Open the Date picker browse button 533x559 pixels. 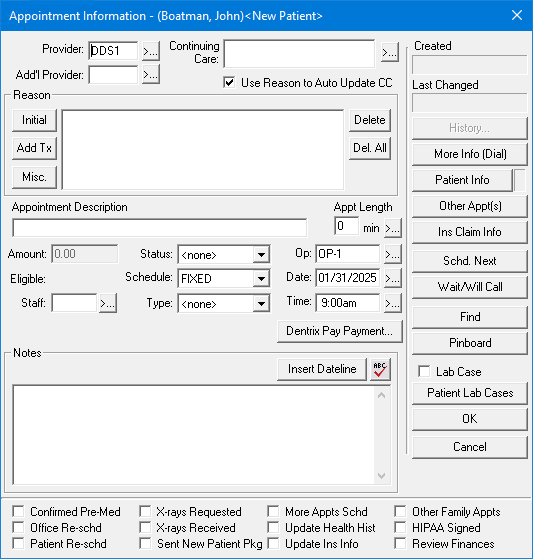coord(393,278)
